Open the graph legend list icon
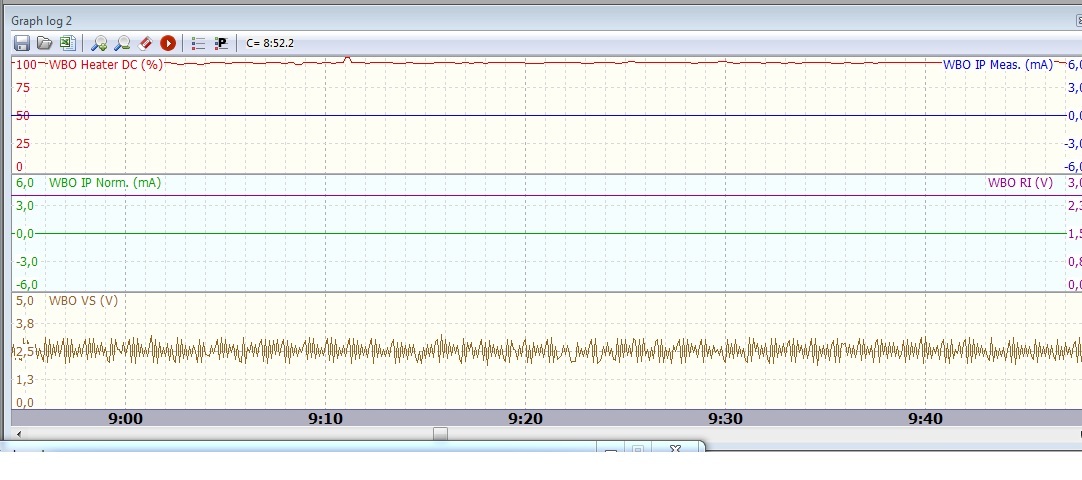The image size is (1082, 480). [198, 43]
